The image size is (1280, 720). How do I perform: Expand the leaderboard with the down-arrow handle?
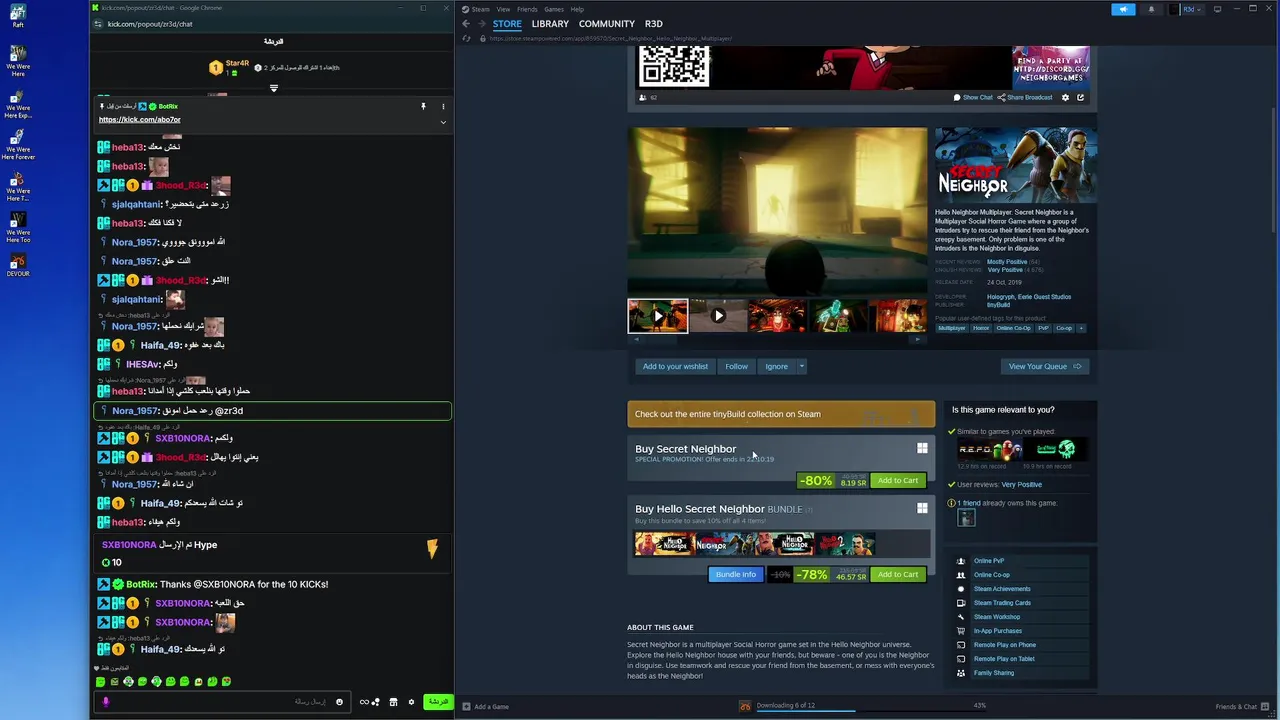pos(274,88)
